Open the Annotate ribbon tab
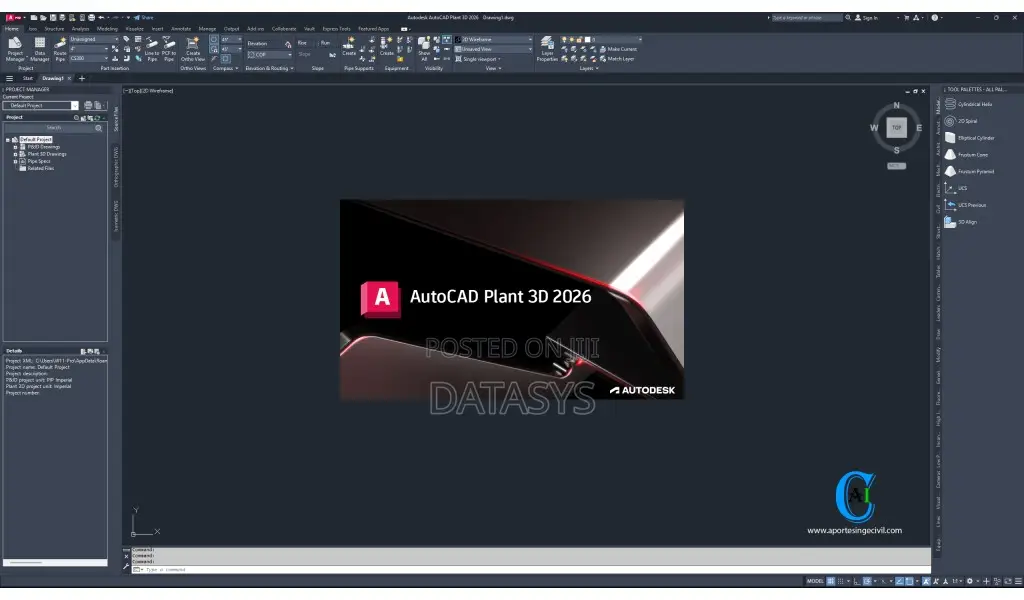Image resolution: width=1024 pixels, height=600 pixels. point(181,29)
